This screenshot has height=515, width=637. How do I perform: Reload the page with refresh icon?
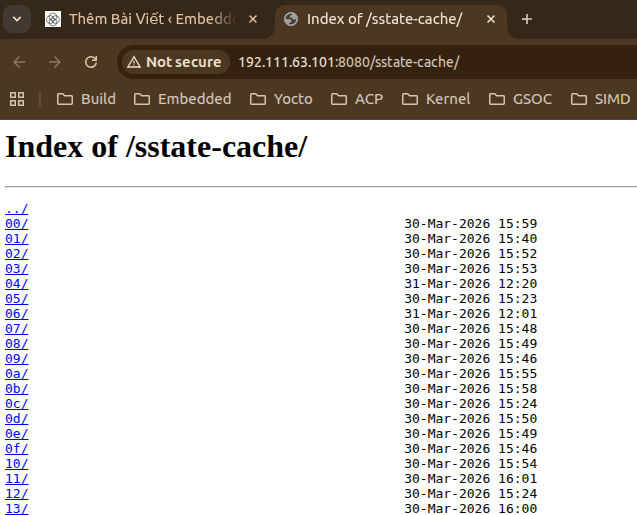(x=91, y=62)
